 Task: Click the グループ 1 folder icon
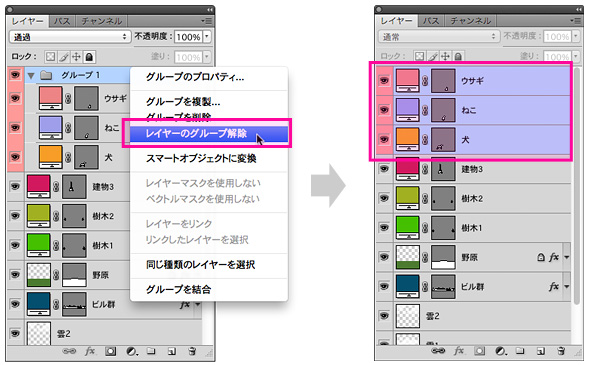(x=46, y=75)
